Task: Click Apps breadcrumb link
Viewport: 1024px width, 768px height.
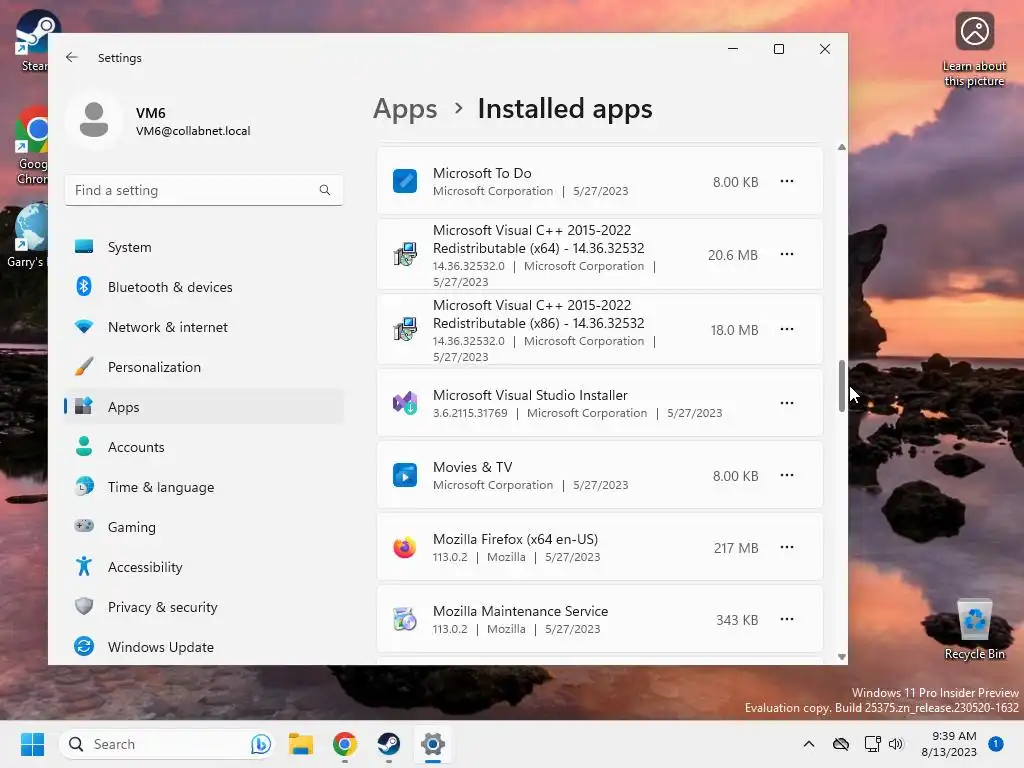Action: click(x=405, y=109)
